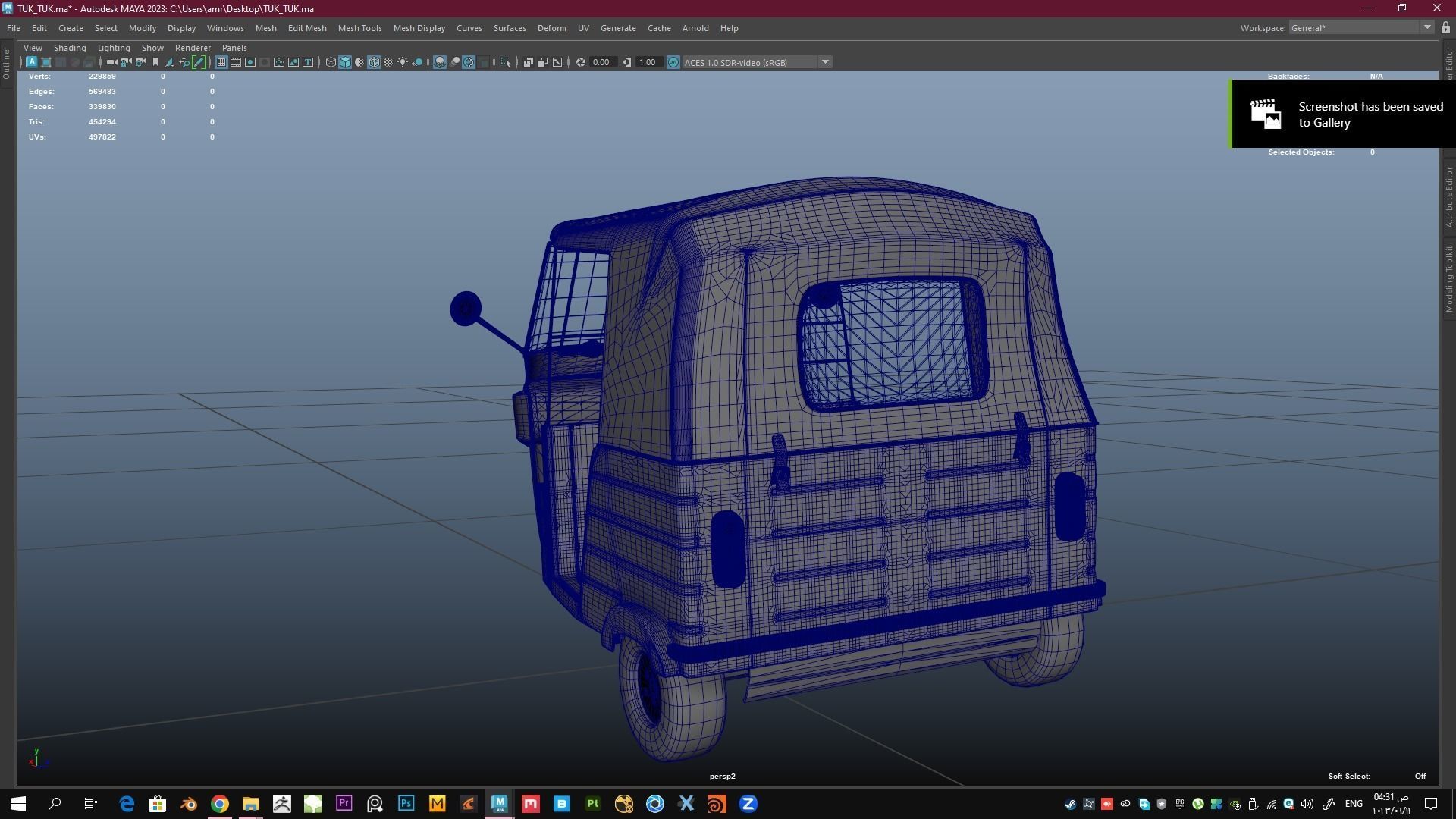Image resolution: width=1456 pixels, height=819 pixels.
Task: Open the volume control in system tray
Action: [1307, 804]
